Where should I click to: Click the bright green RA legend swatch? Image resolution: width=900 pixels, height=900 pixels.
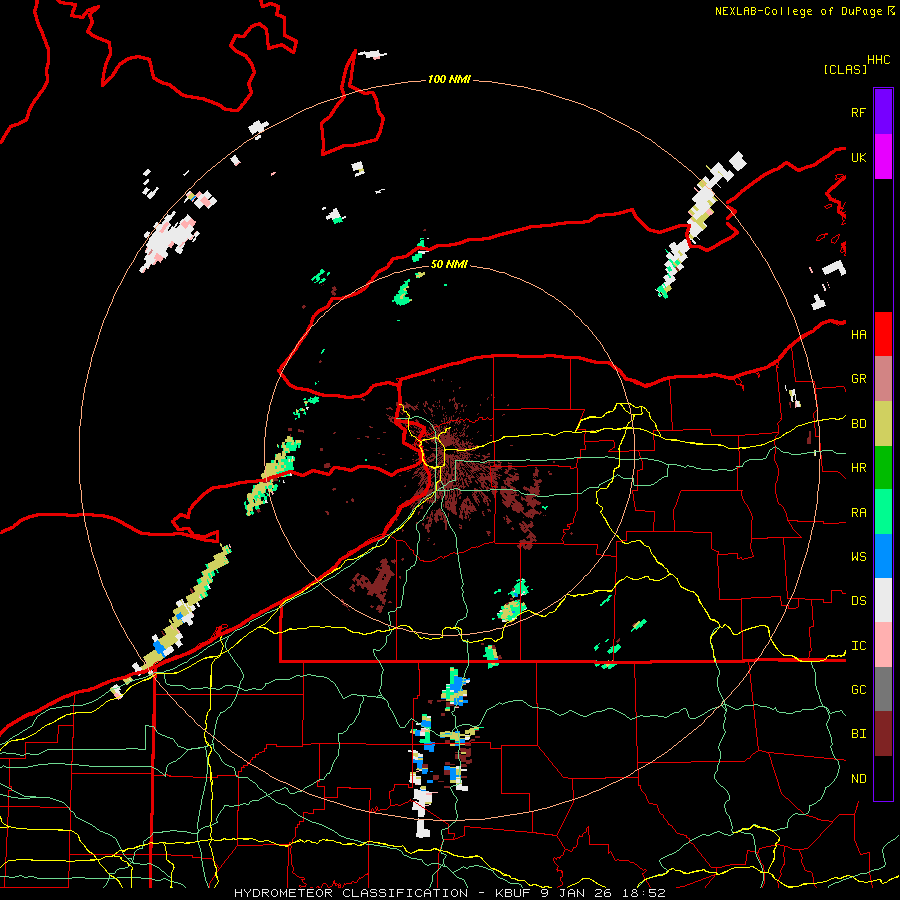[883, 512]
